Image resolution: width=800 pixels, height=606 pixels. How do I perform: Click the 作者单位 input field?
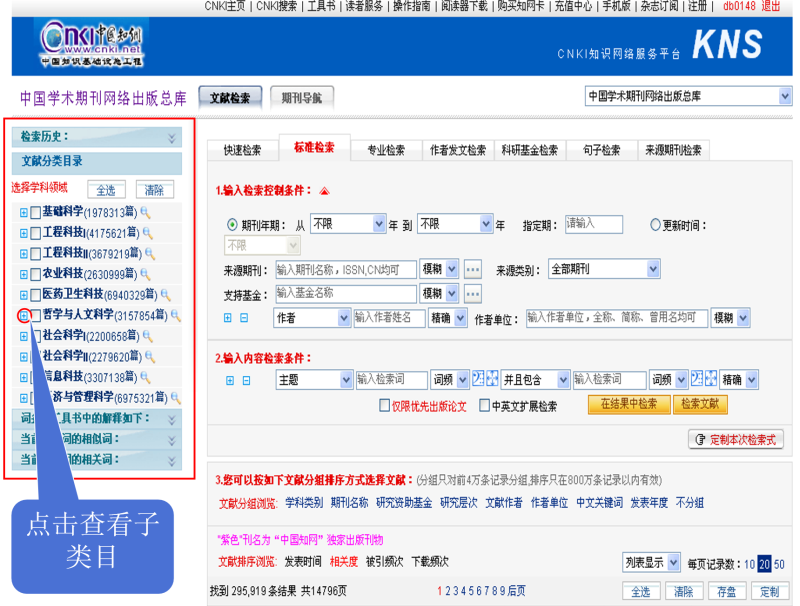tap(617, 318)
